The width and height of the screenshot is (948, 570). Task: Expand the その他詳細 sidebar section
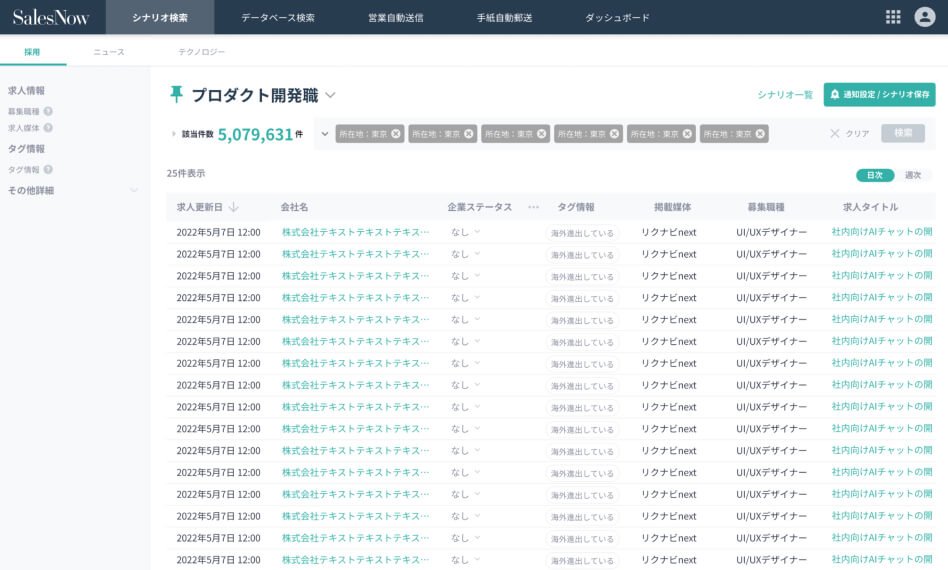(x=134, y=190)
